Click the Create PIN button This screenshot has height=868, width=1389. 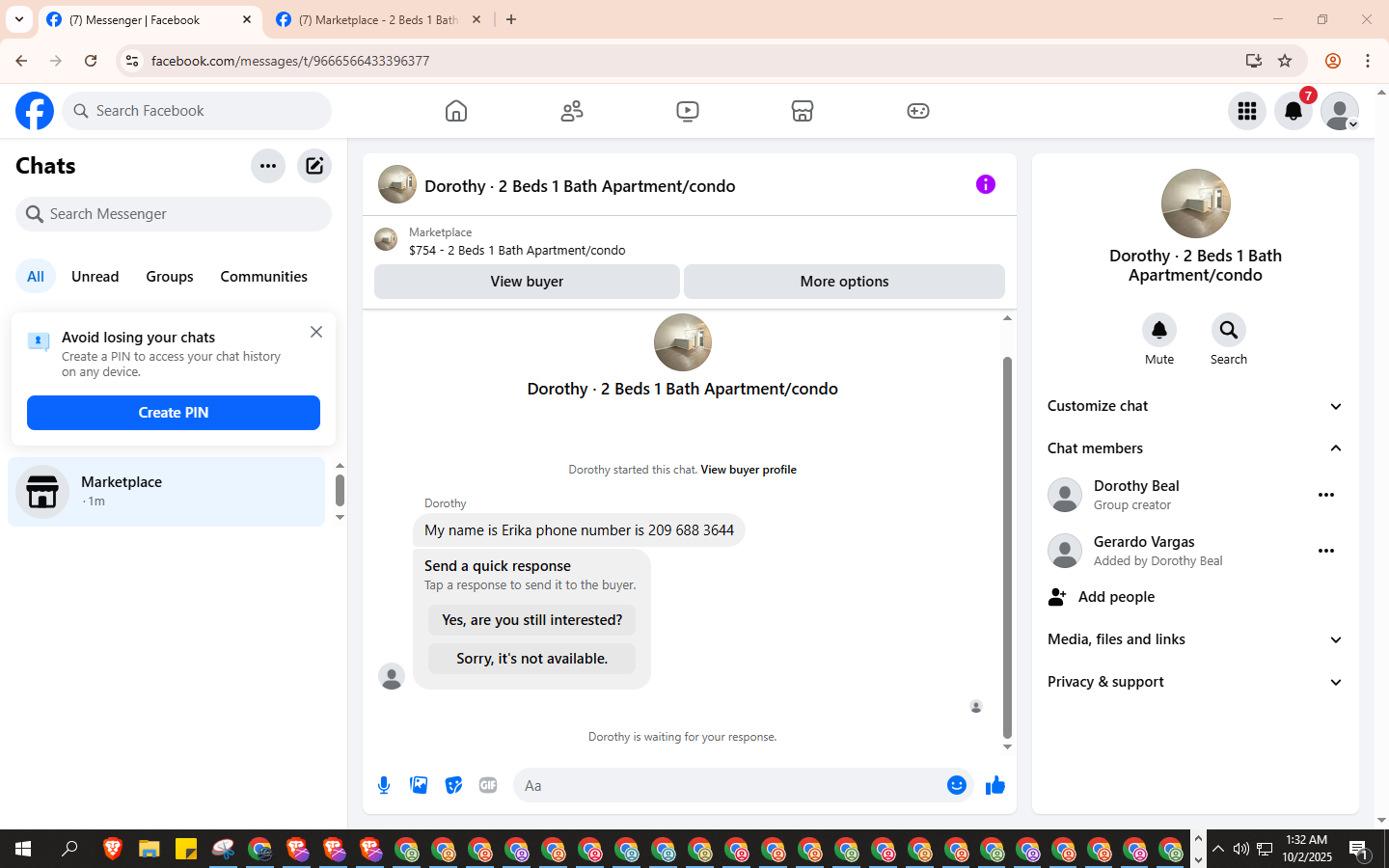(174, 413)
